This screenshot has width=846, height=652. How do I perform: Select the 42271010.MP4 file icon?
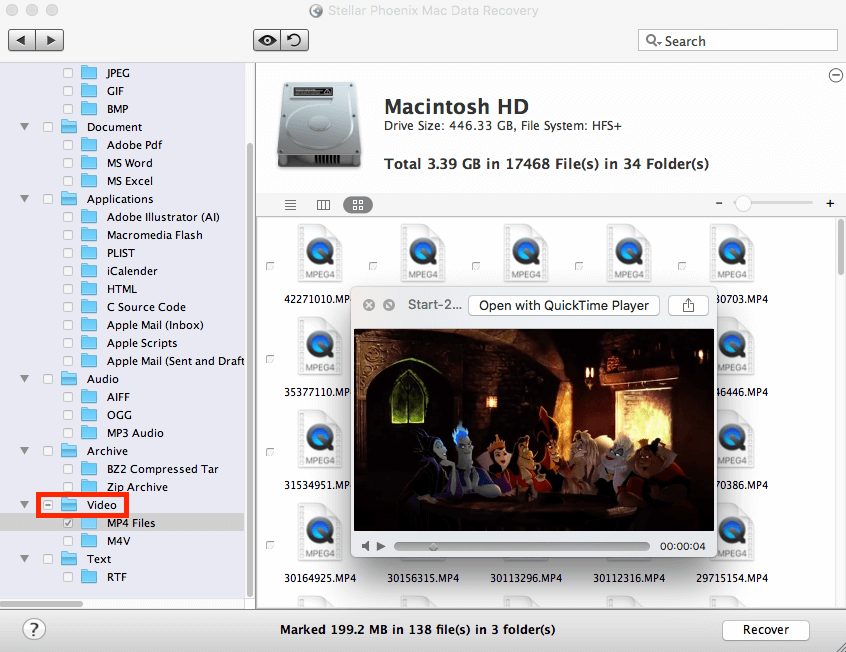(x=319, y=253)
